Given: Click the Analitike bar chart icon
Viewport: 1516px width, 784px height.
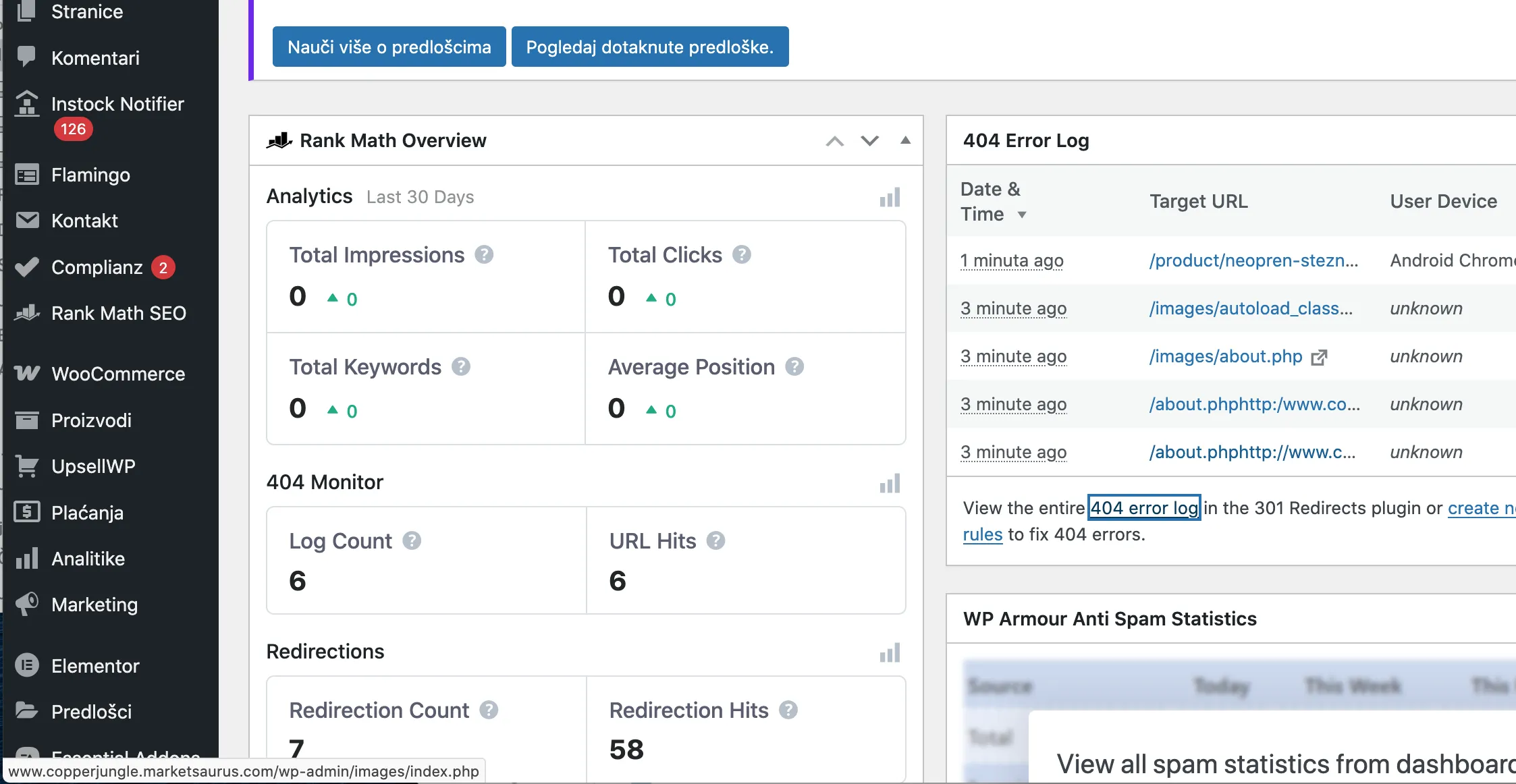Looking at the screenshot, I should tap(27, 558).
